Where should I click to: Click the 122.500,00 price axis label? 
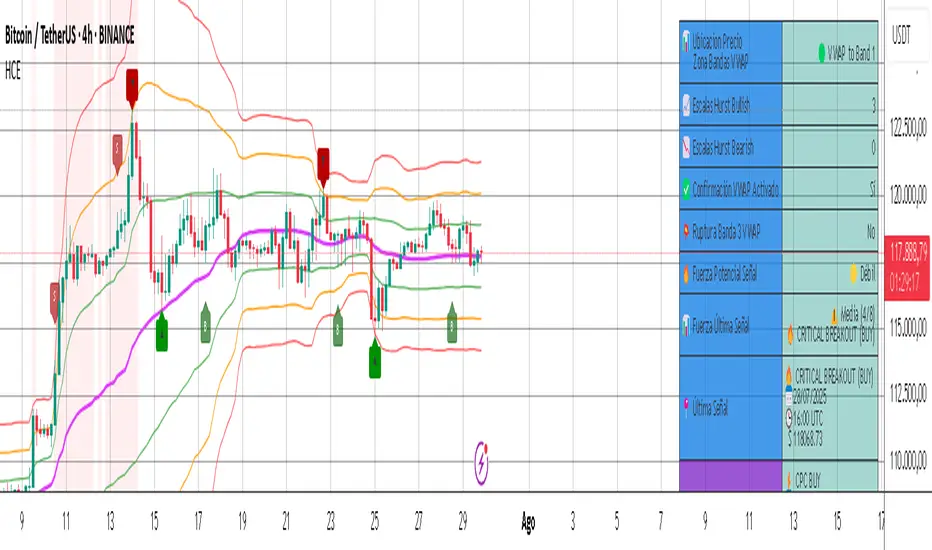[x=908, y=127]
